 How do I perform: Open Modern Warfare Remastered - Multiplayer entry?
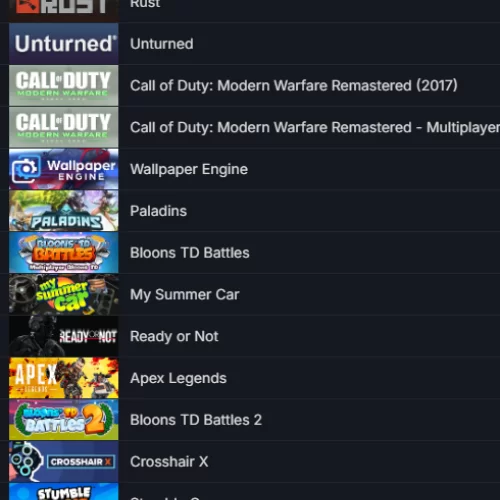click(315, 127)
